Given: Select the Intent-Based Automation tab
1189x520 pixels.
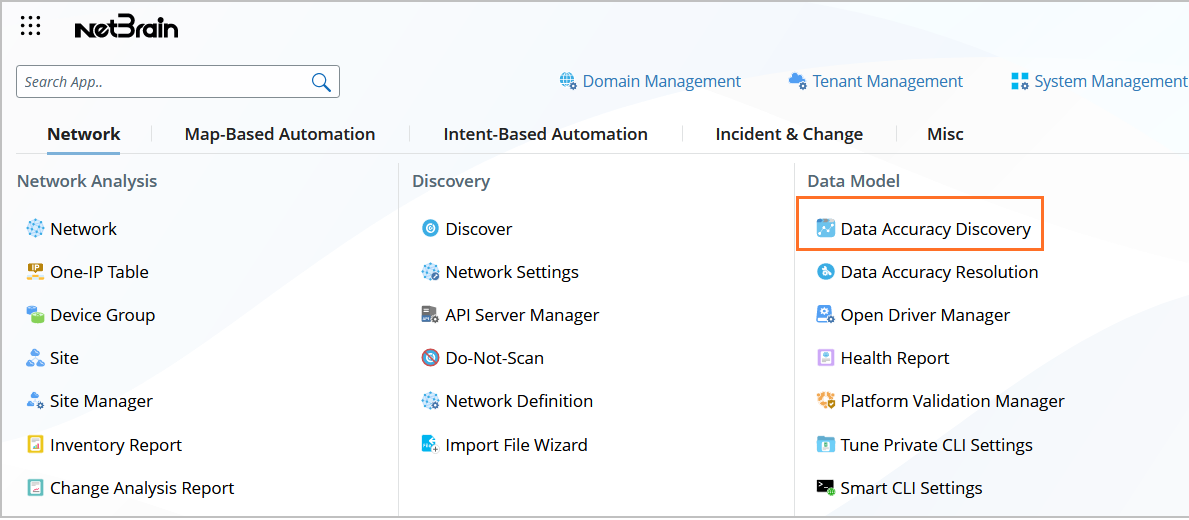Looking at the screenshot, I should coord(545,134).
